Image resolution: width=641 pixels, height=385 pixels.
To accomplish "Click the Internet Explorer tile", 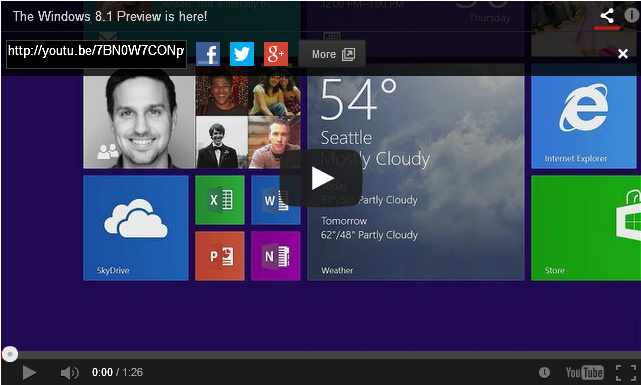I will (583, 122).
